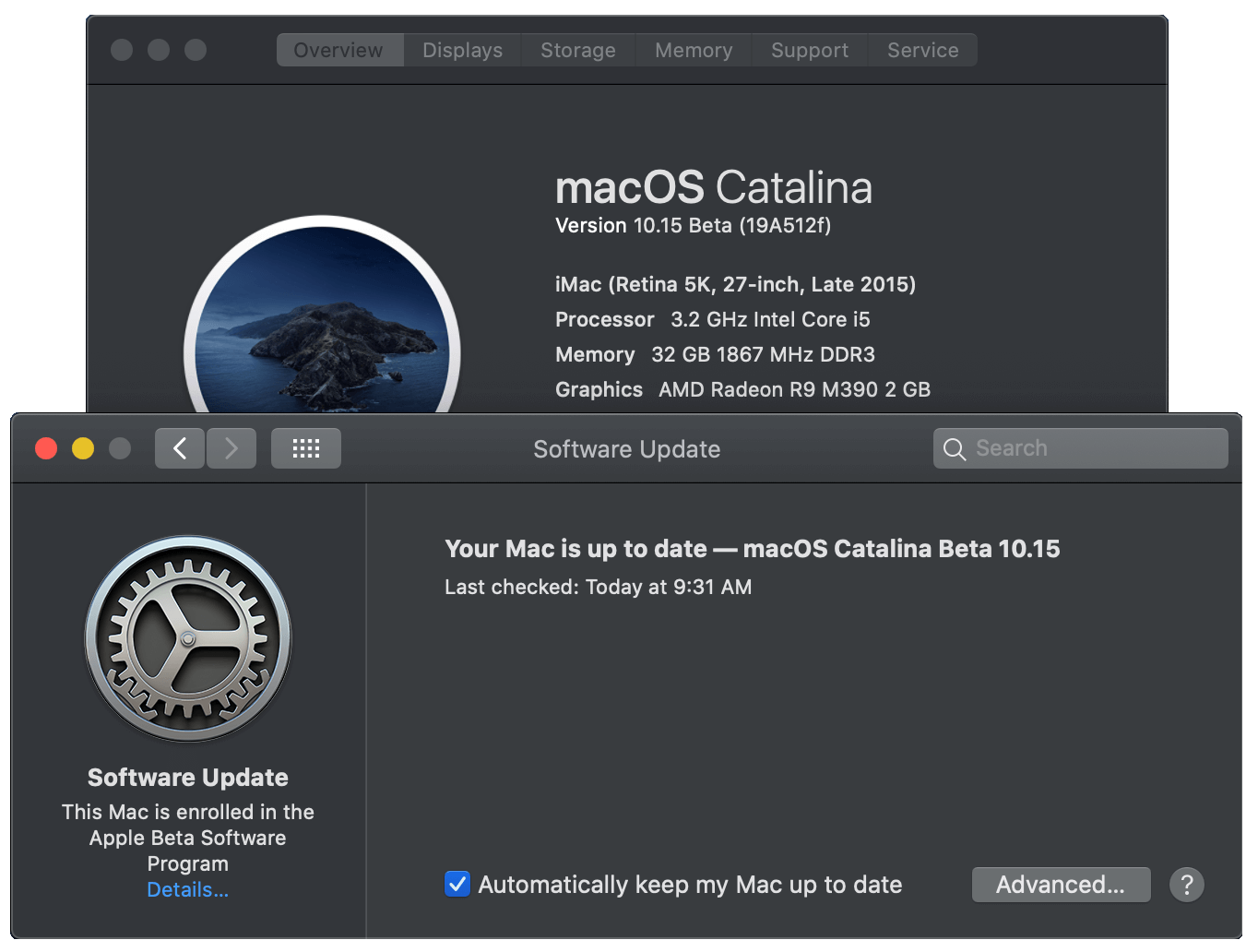Select the Memory tab
Image resolution: width=1258 pixels, height=952 pixels.
tap(694, 50)
